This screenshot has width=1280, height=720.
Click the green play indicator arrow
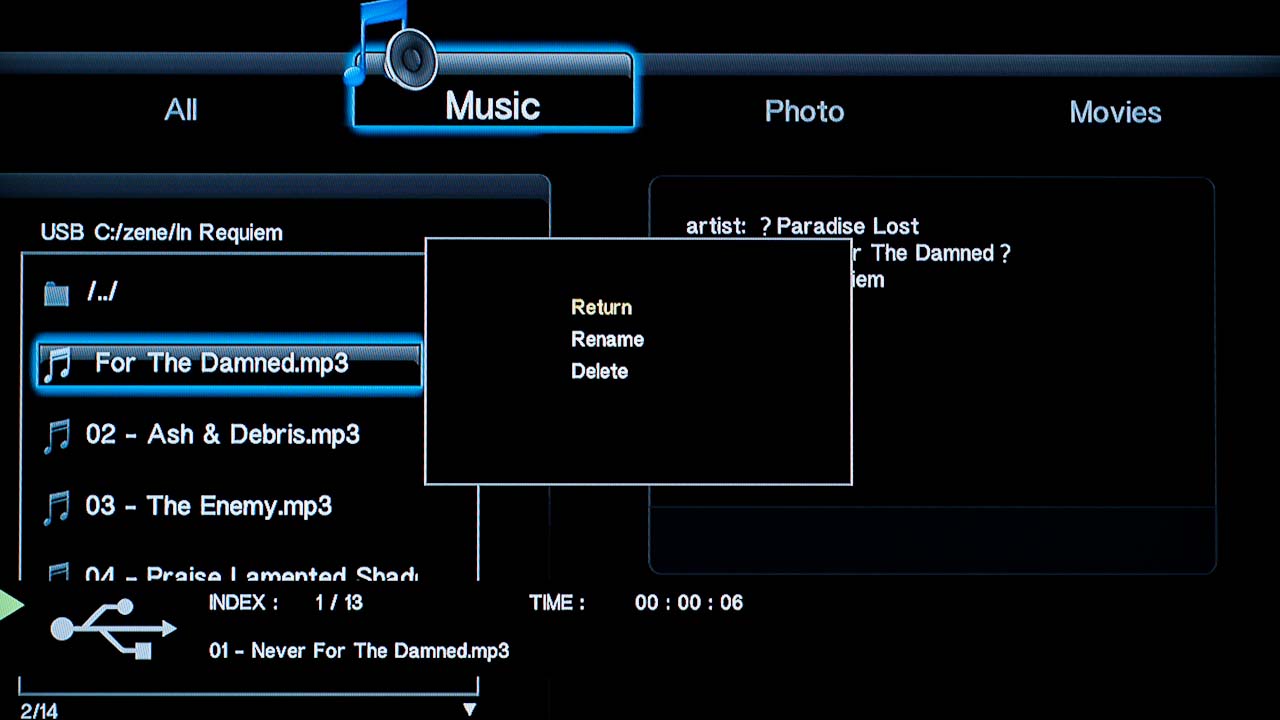click(10, 605)
